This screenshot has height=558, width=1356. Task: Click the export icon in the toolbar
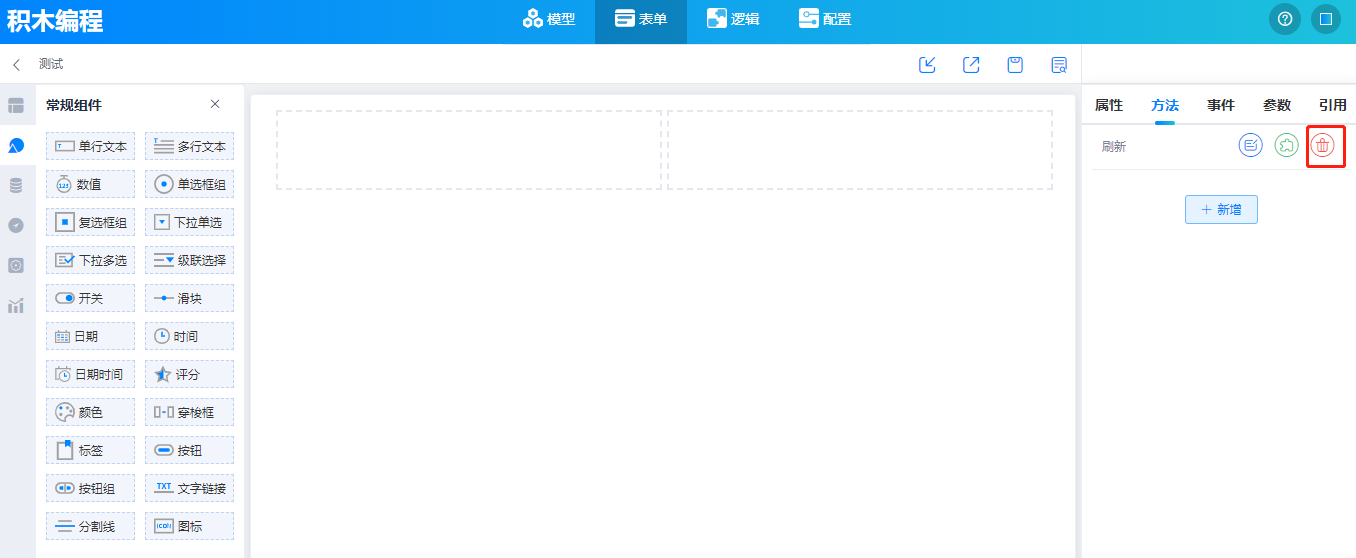tap(971, 65)
